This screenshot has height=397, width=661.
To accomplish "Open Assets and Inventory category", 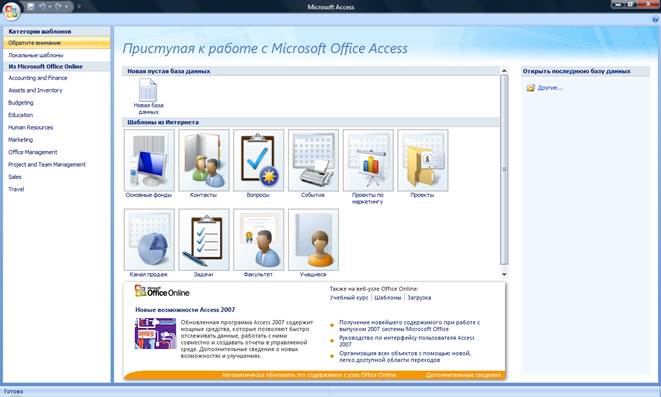I will click(x=35, y=90).
